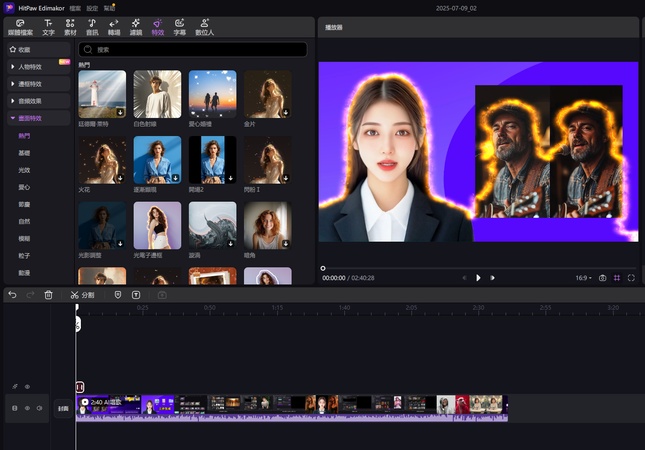Click the player progress bar handle
Screen dimensions: 645x450
(x=323, y=268)
